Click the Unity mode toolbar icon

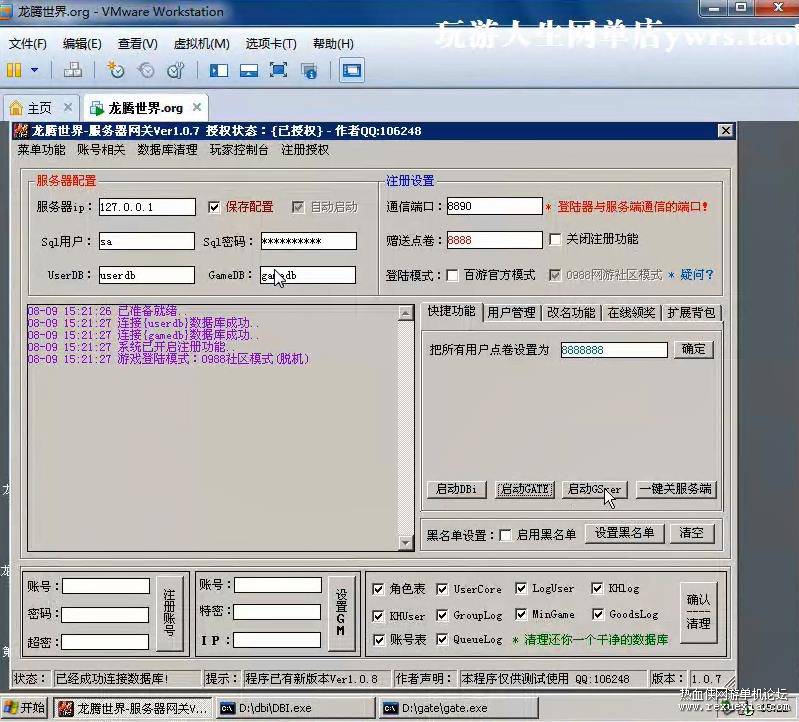308,70
